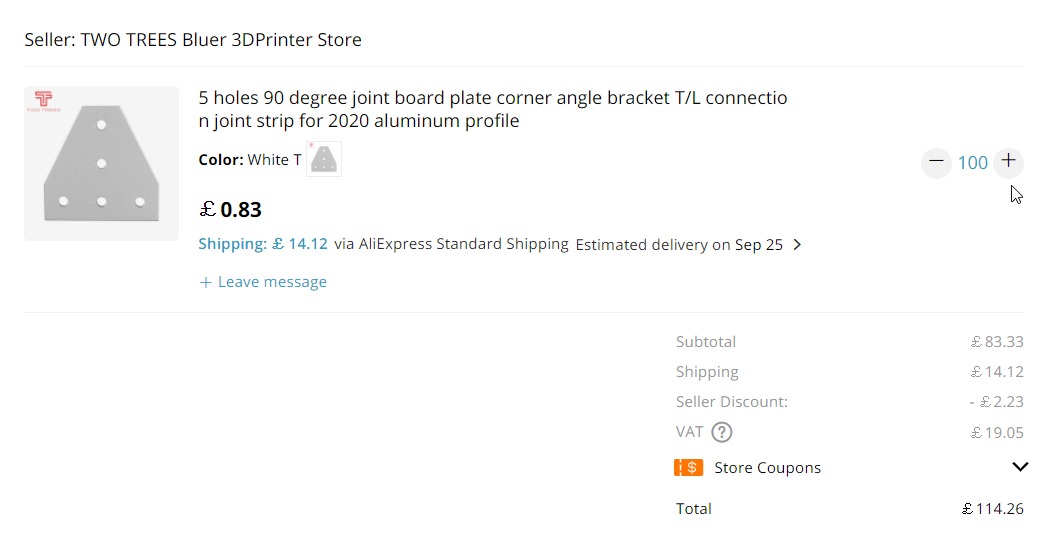Select the White T color swatch
Viewport: 1046px width, 533px height.
click(x=324, y=159)
